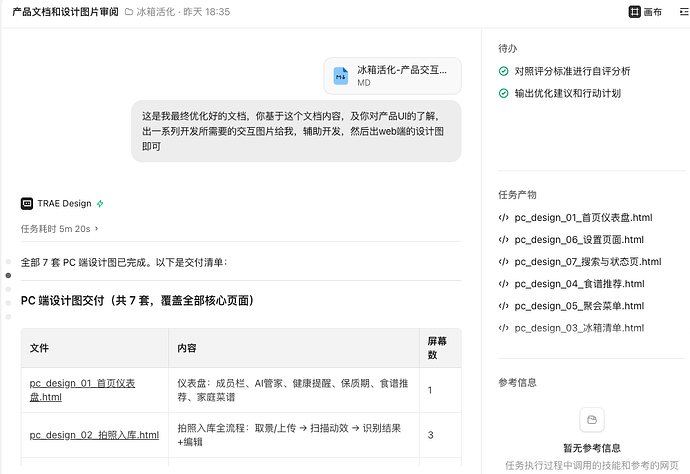Open the 画布 canvas icon
The image size is (690, 474).
[x=634, y=12]
